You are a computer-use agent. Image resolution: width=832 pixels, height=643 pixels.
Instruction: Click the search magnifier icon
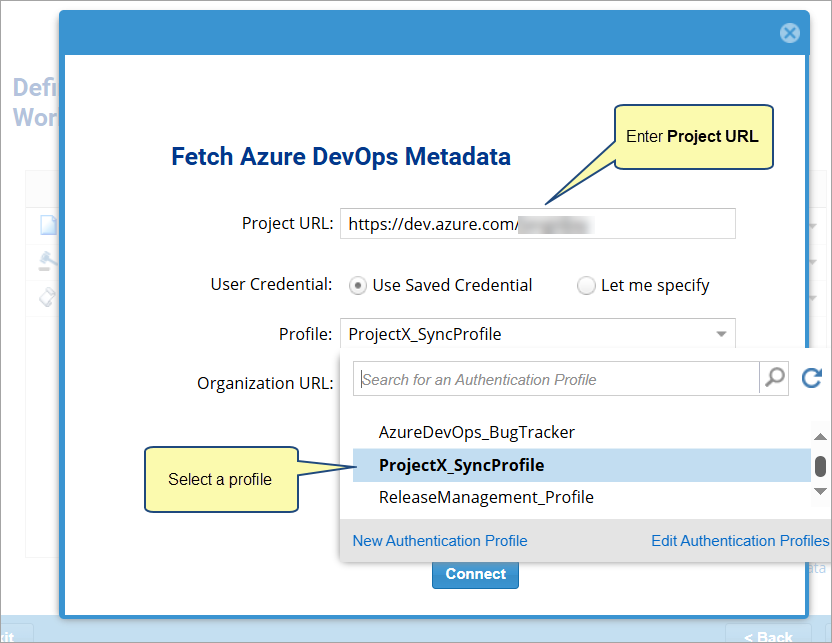(775, 378)
